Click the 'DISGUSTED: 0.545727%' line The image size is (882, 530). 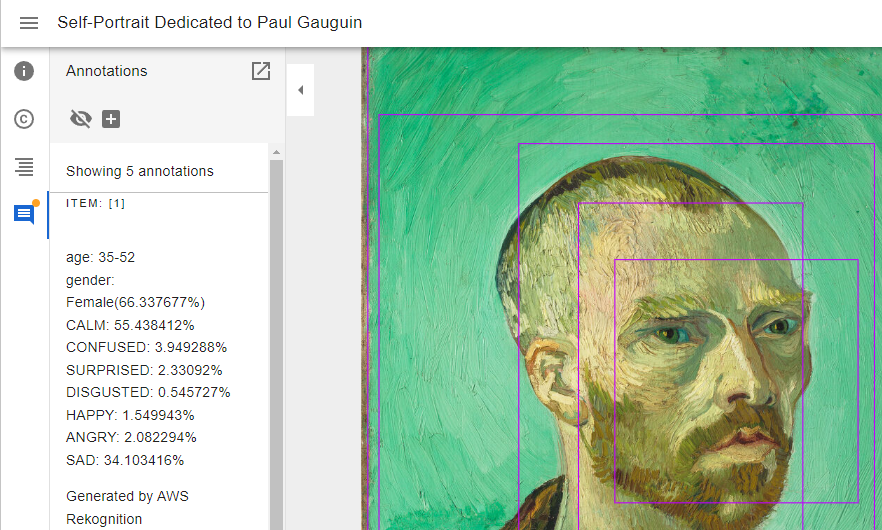point(148,392)
